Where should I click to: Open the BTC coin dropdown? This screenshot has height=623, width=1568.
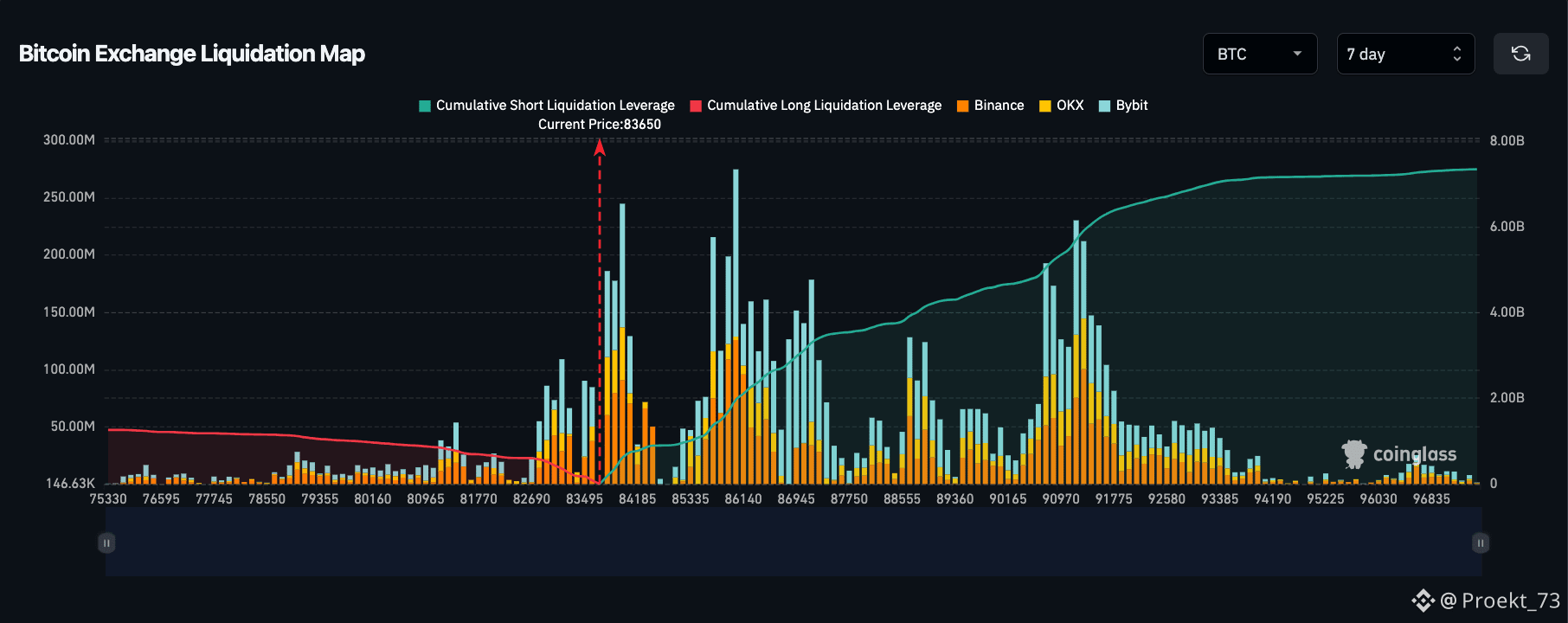[1259, 54]
